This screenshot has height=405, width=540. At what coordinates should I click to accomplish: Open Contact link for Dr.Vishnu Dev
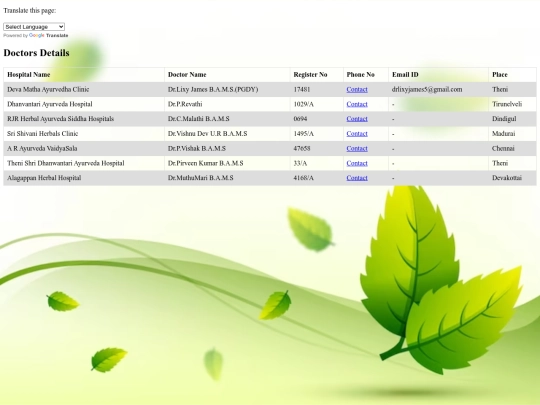357,134
